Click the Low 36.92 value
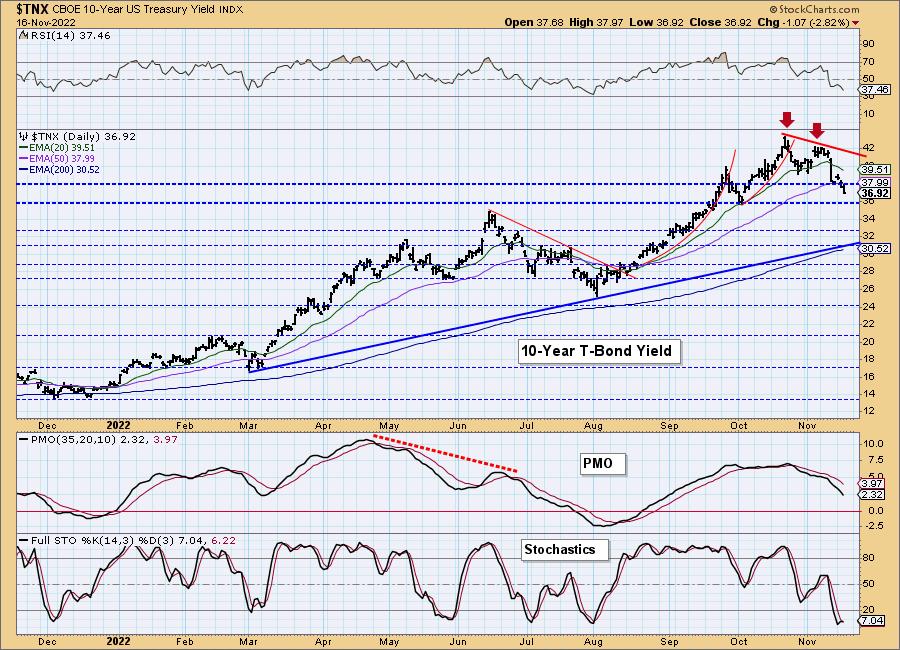900x650 pixels. coord(655,22)
